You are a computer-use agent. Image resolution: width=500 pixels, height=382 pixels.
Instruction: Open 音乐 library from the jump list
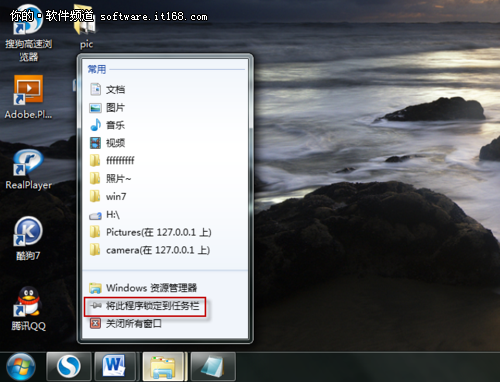pos(165,125)
